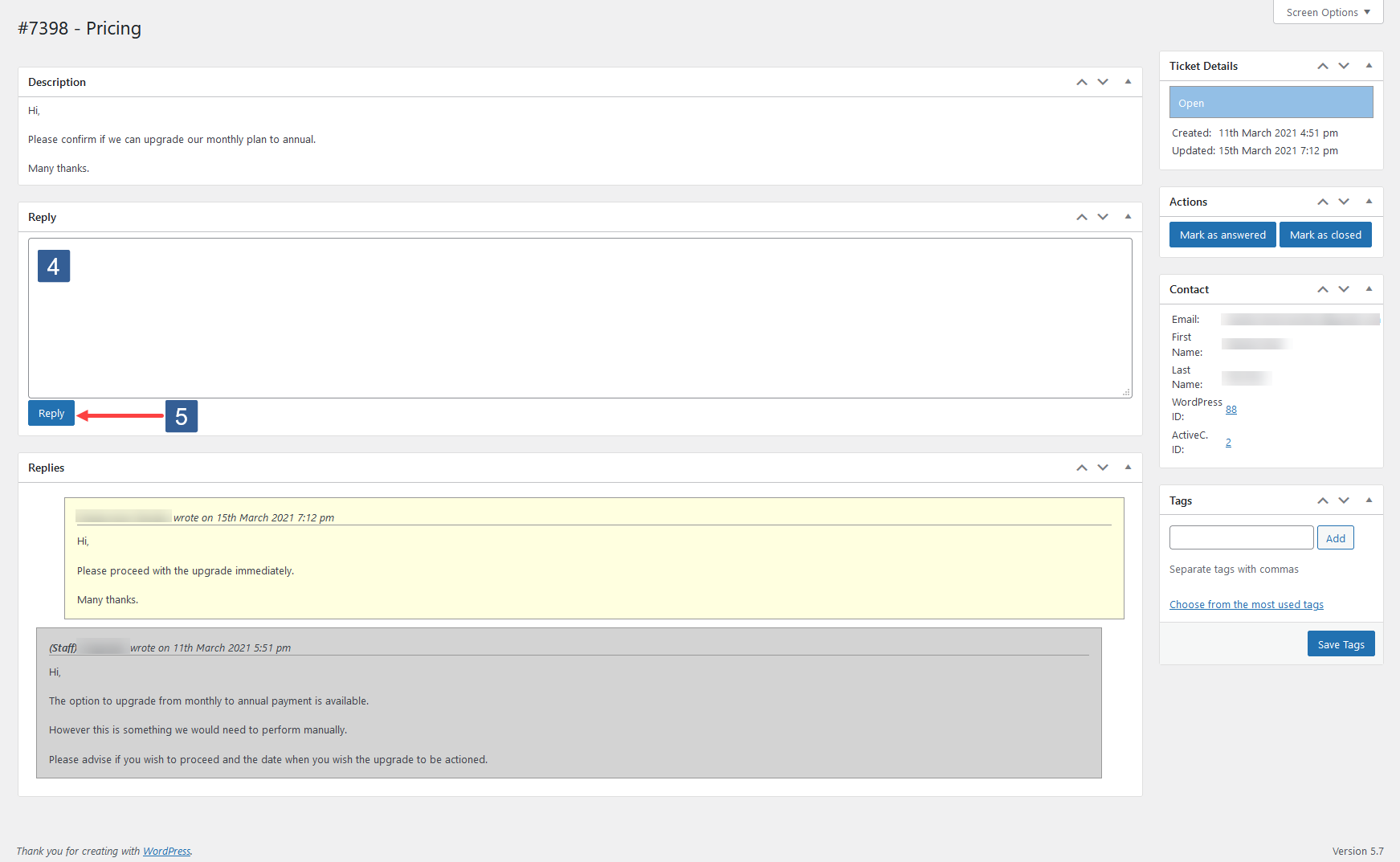Screen dimensions: 1400x862
Task: Move the Reply panel up
Action: 1082,216
